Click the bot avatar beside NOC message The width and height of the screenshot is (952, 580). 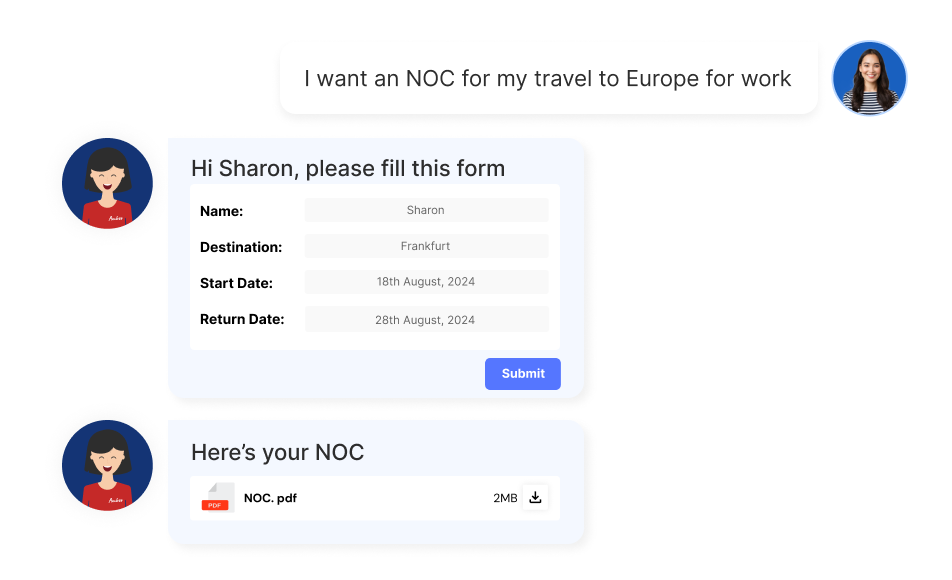click(x=107, y=466)
